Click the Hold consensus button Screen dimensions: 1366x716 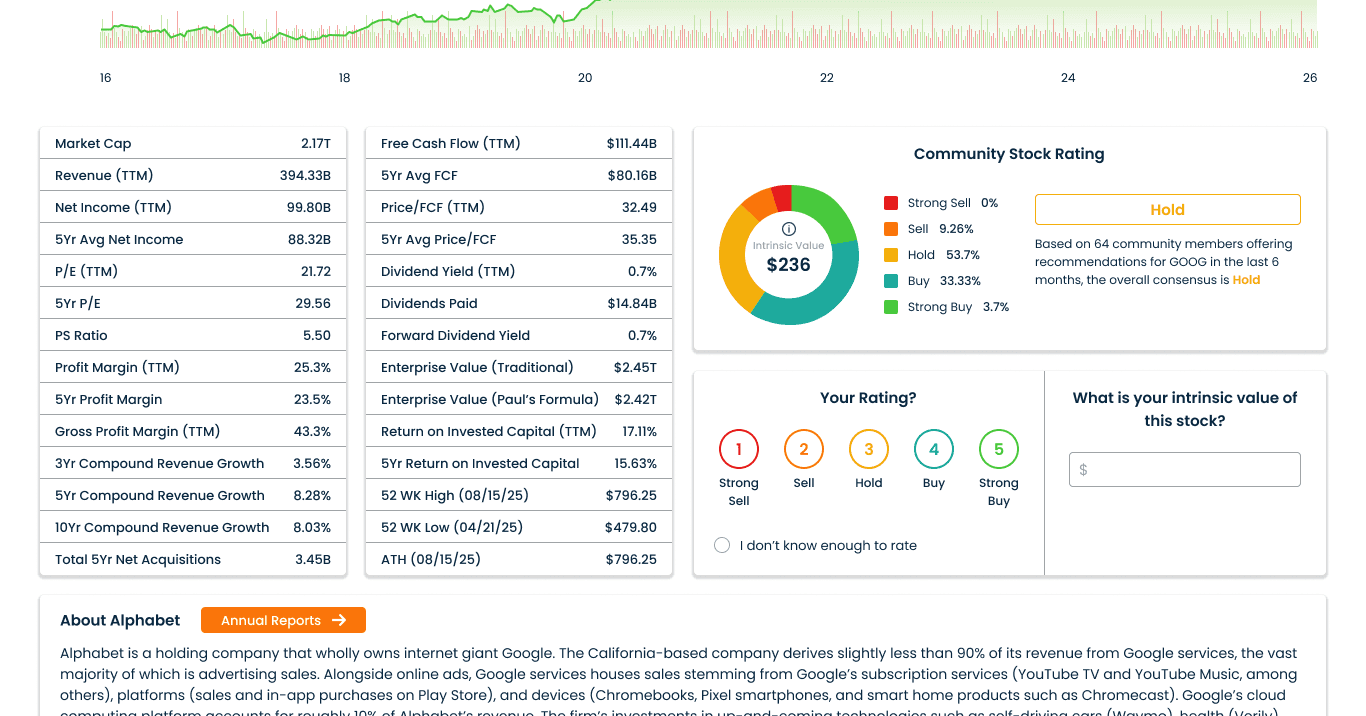pos(1167,209)
